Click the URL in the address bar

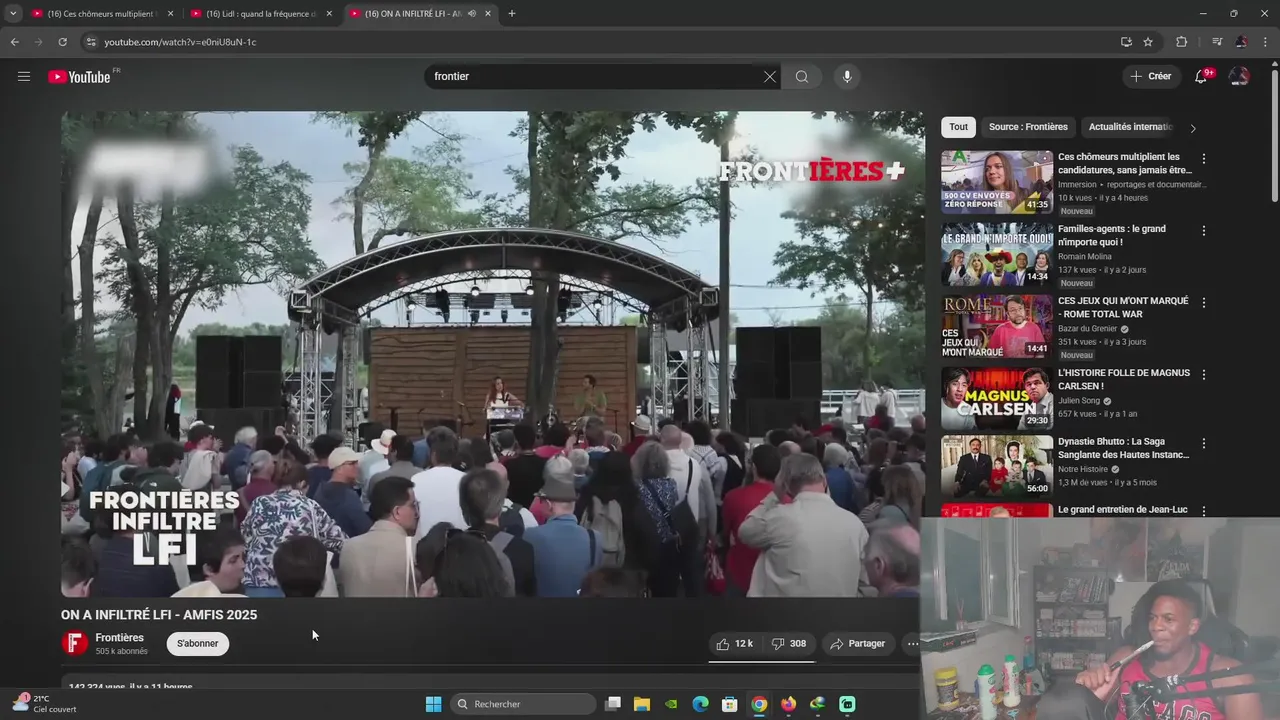tap(180, 42)
